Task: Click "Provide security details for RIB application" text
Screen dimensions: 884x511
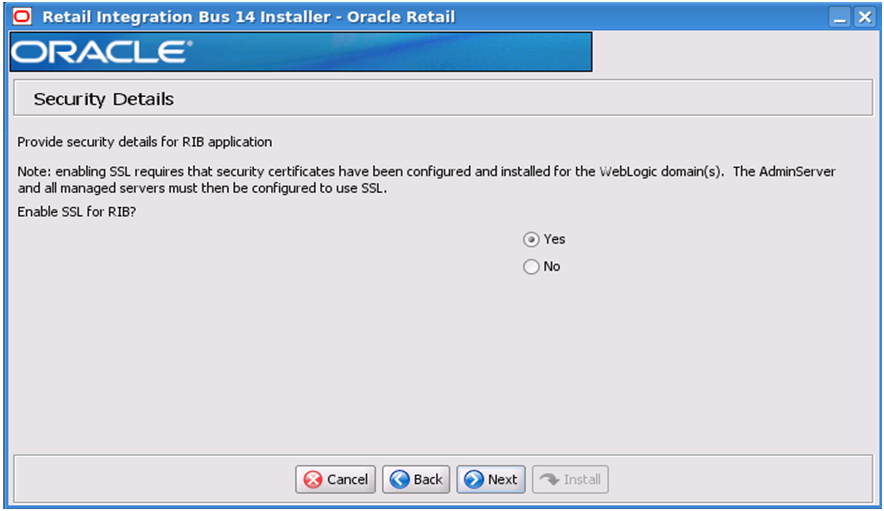Action: coord(144,142)
